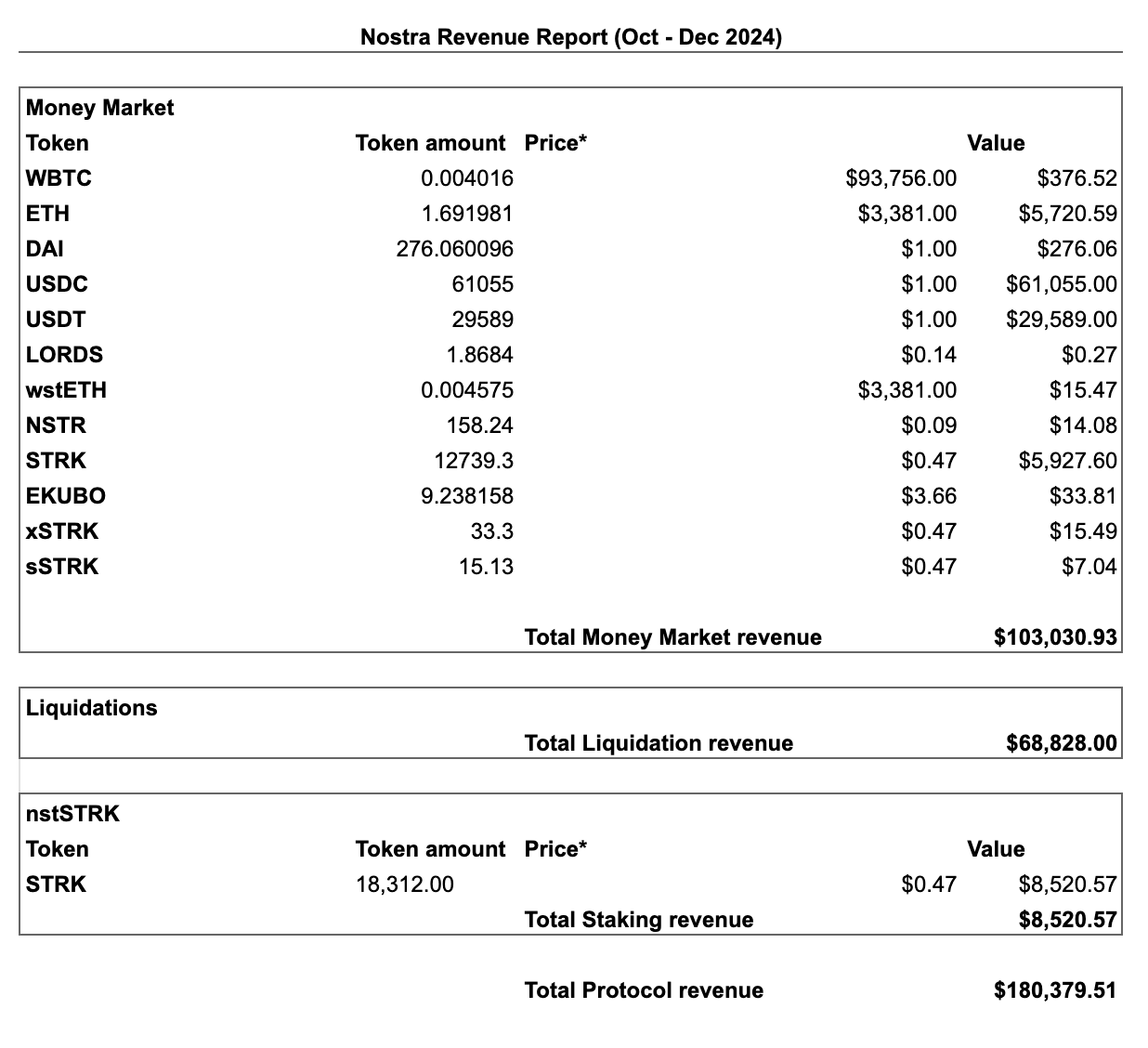Click the Nostra Revenue Report title

pyautogui.click(x=570, y=37)
